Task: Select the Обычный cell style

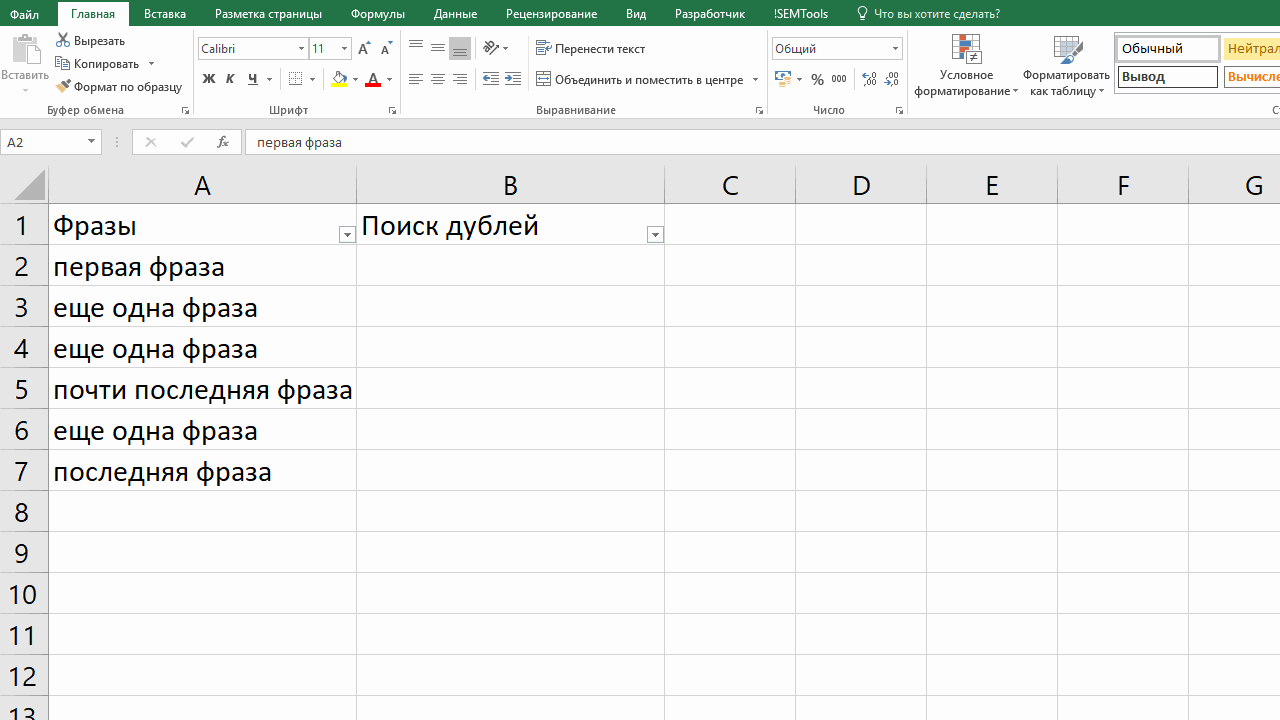Action: pos(1168,49)
